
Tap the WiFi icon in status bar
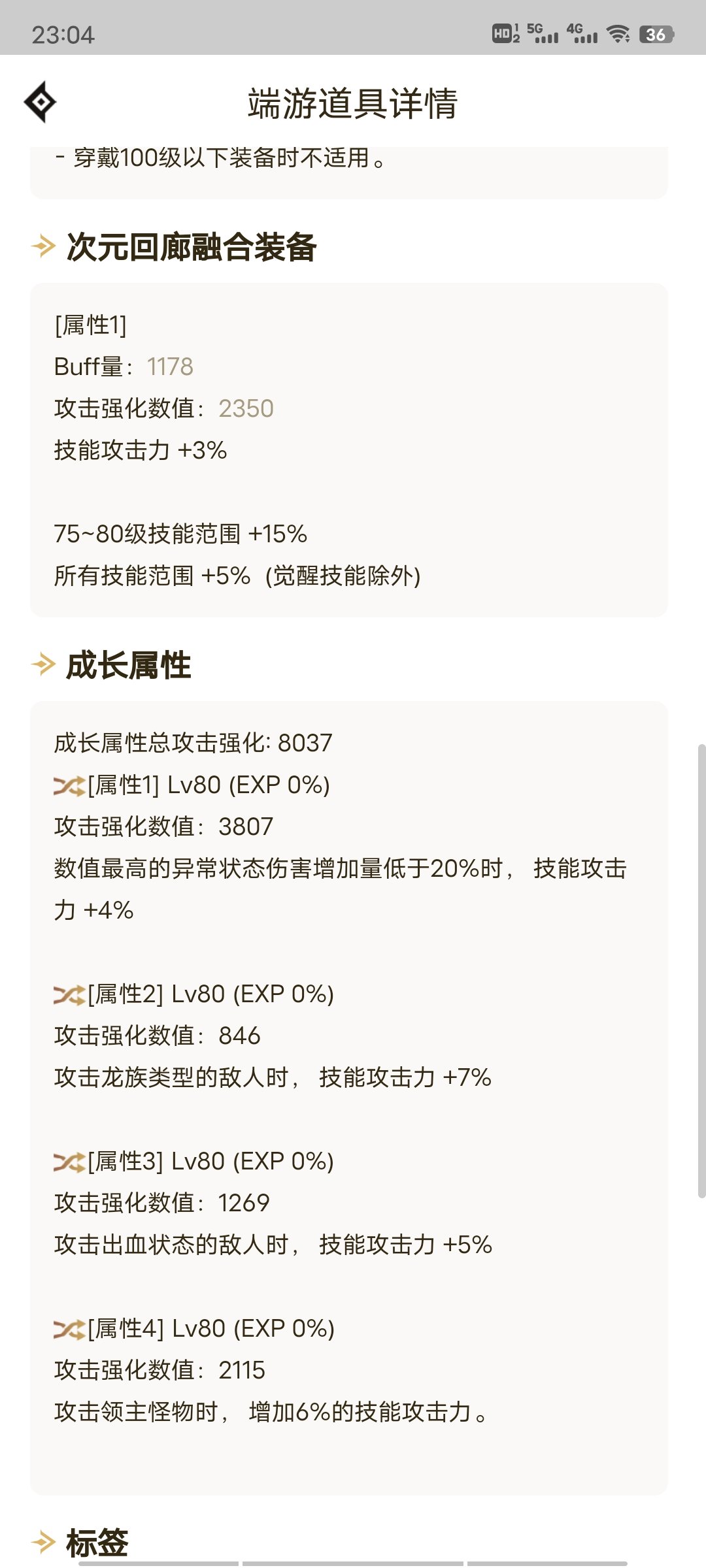(x=618, y=34)
